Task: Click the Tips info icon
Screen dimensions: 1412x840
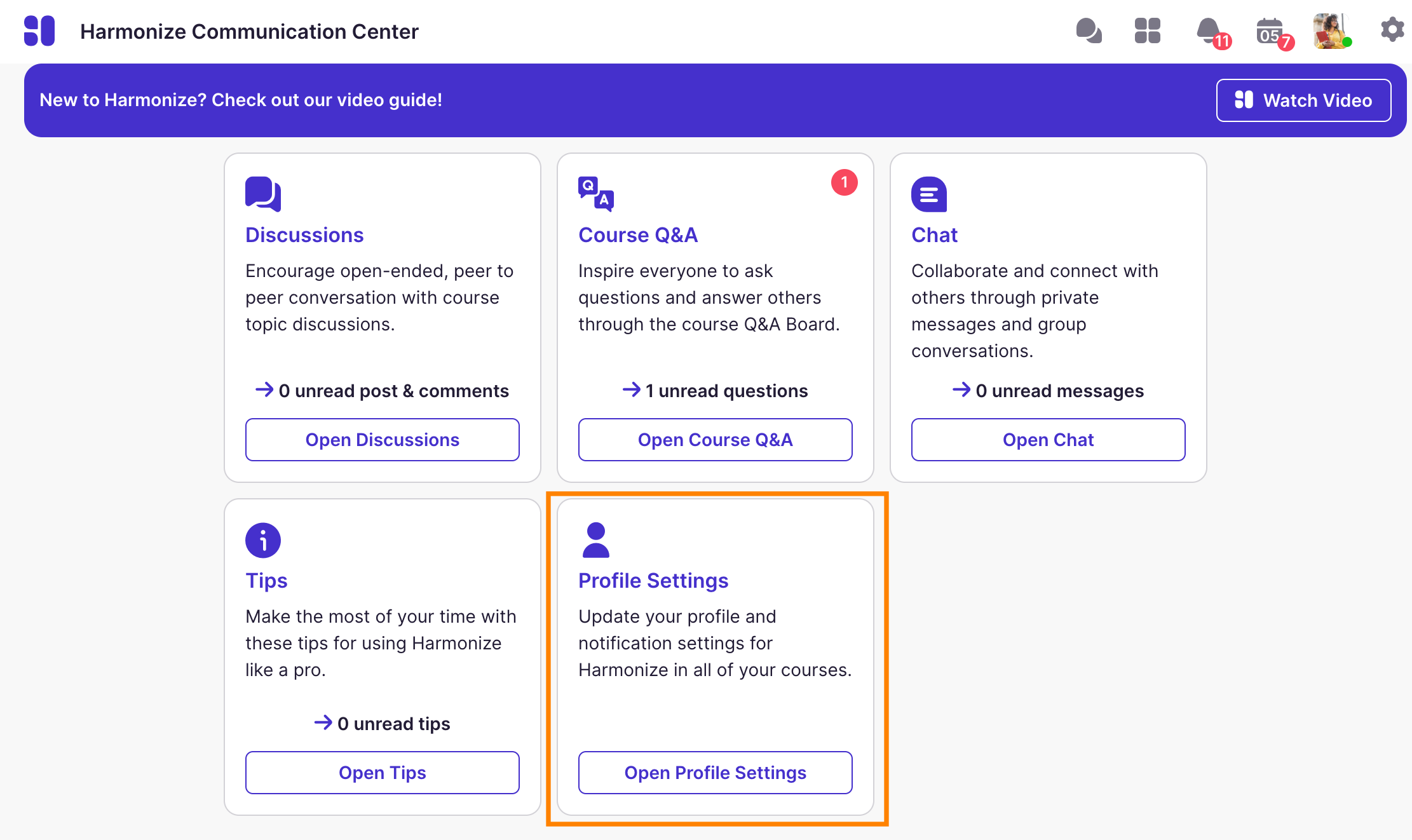Action: (x=262, y=540)
